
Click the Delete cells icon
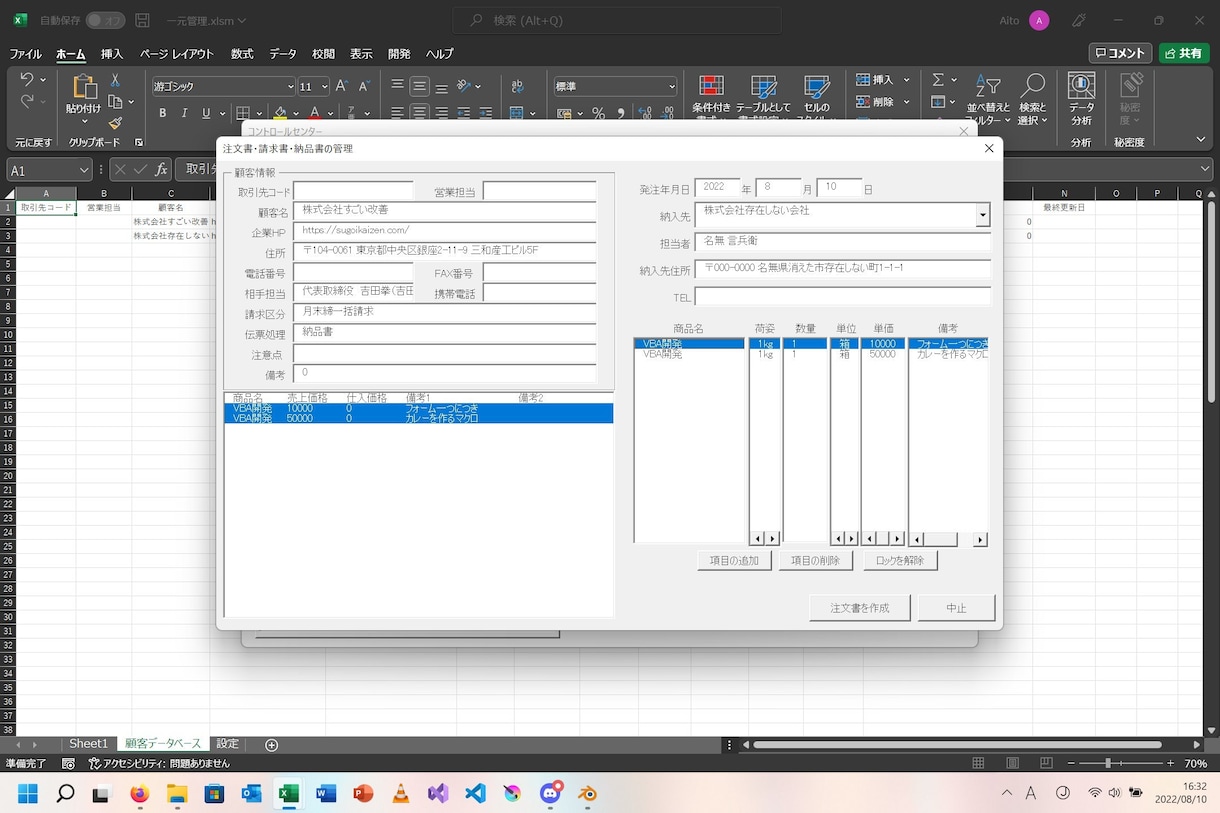[863, 102]
